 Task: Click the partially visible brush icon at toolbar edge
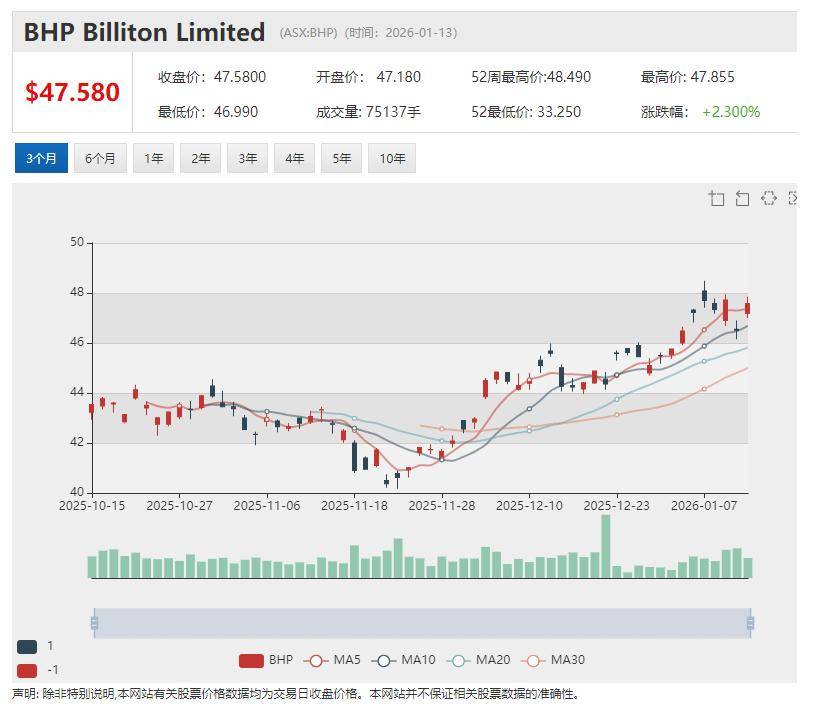(x=792, y=198)
